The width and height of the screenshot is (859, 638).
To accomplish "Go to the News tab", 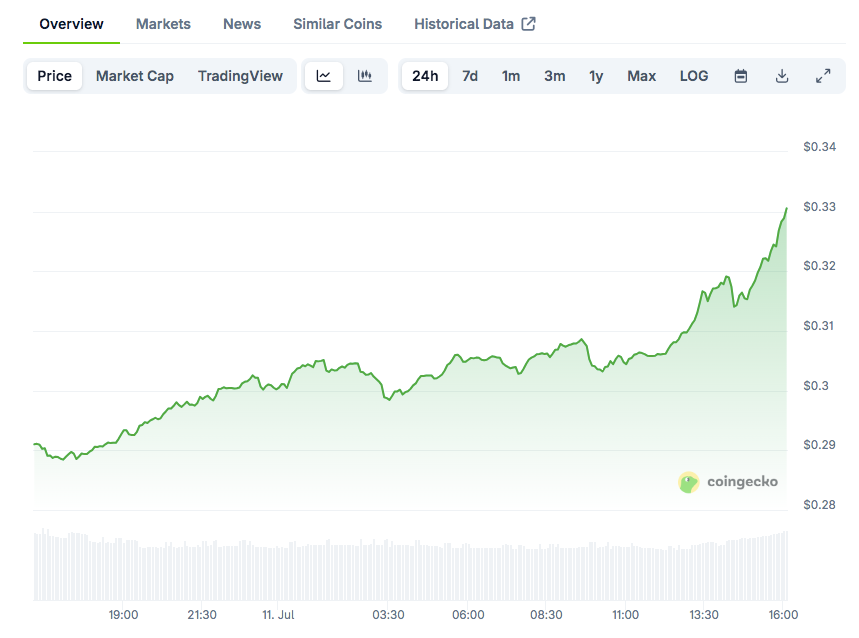I will (x=242, y=24).
